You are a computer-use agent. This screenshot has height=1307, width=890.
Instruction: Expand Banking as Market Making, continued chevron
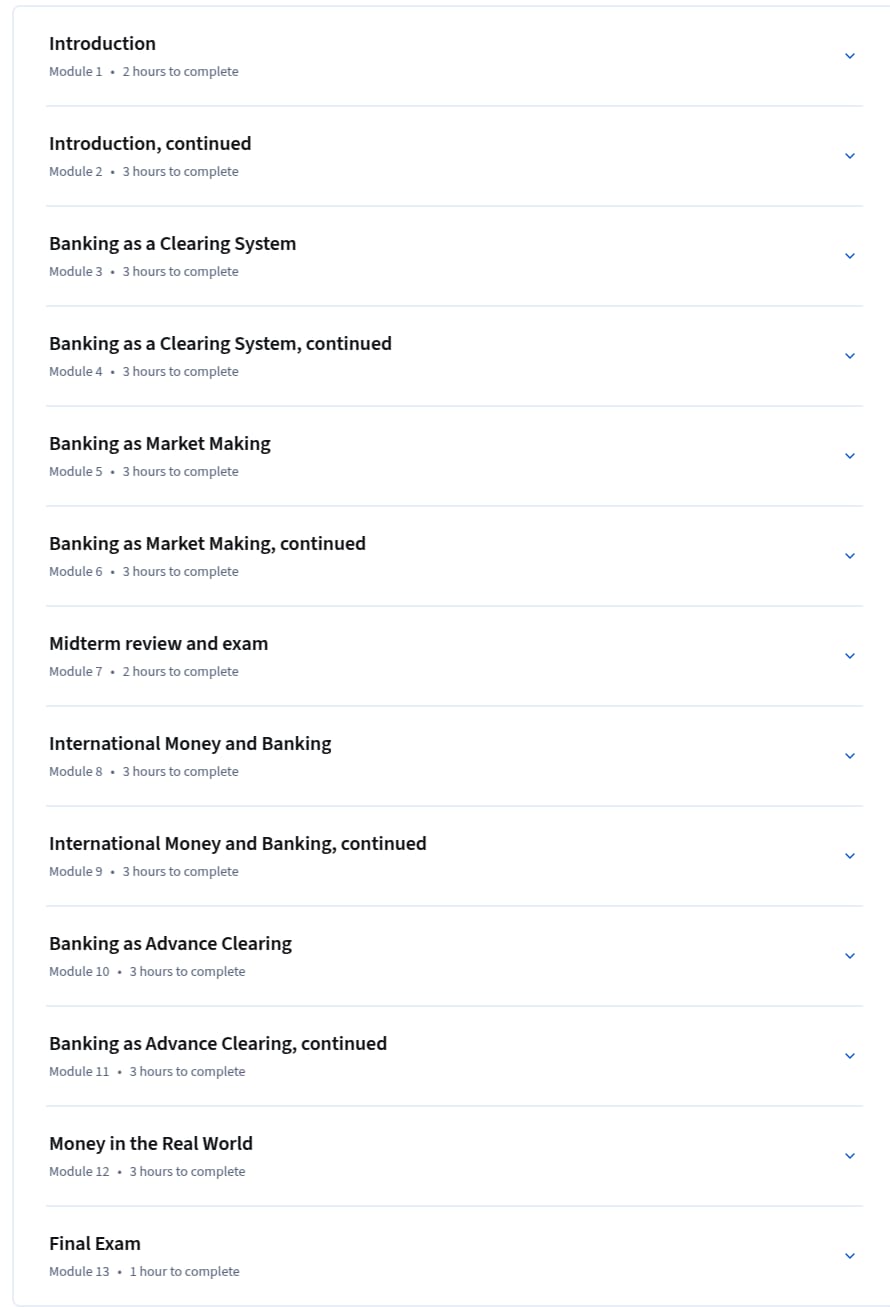click(850, 556)
